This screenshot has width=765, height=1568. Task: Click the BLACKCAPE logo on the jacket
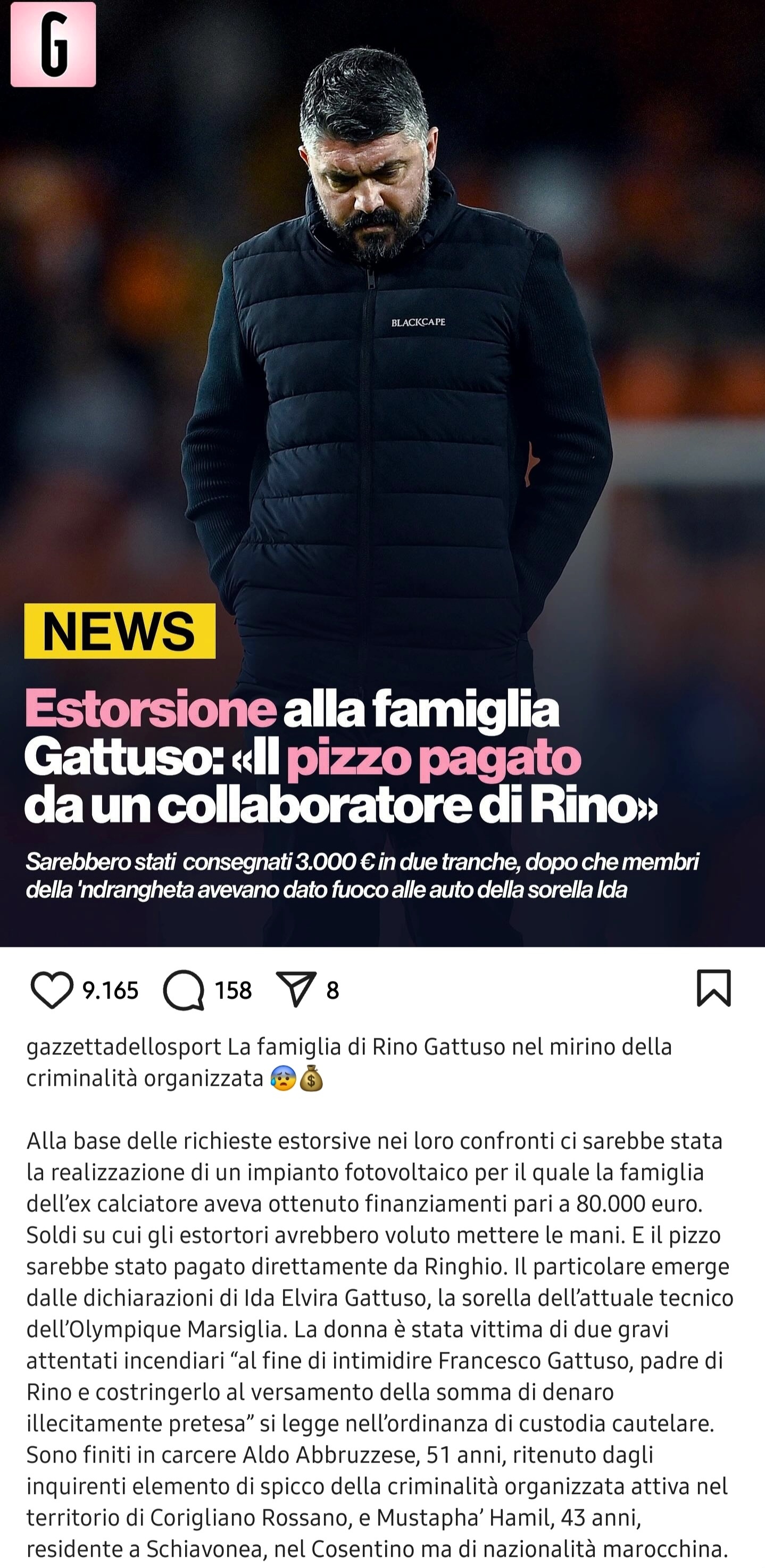pos(418,322)
